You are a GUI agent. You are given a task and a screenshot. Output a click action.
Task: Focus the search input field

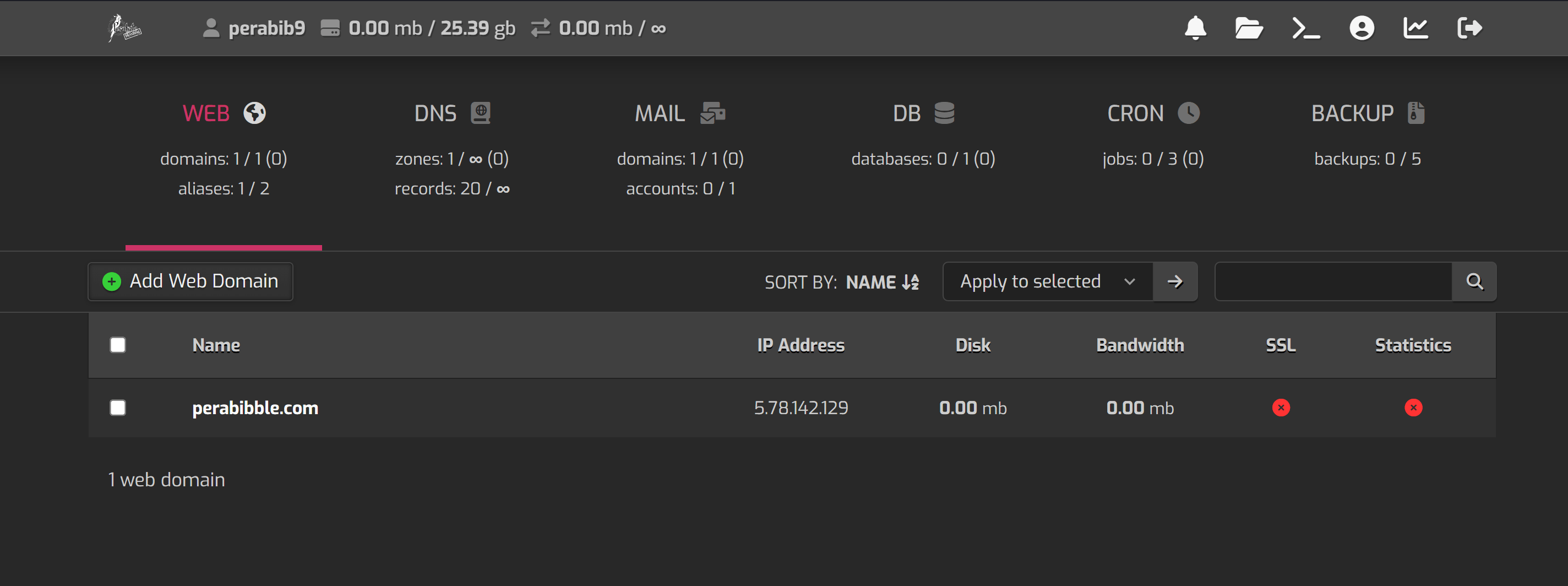pos(1333,281)
